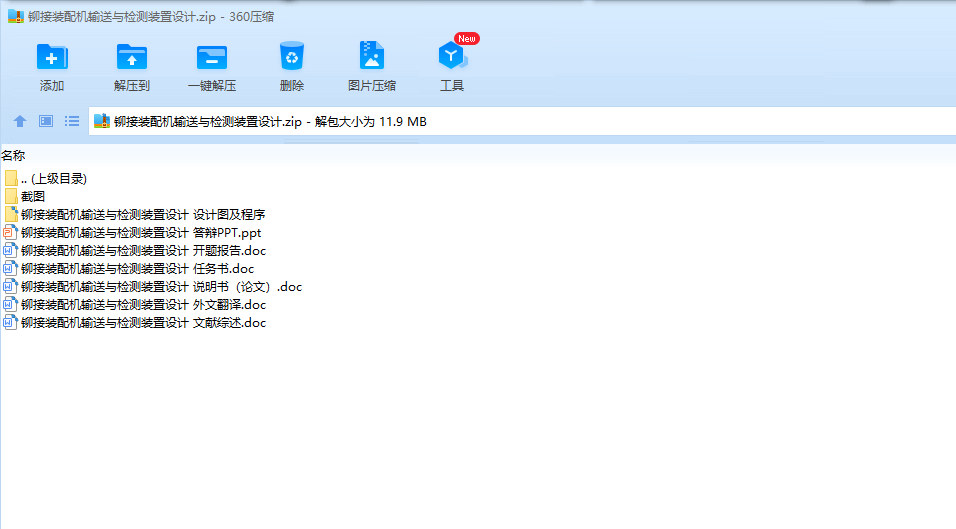Go up one level with the up arrow
The image size is (956, 529).
[20, 121]
